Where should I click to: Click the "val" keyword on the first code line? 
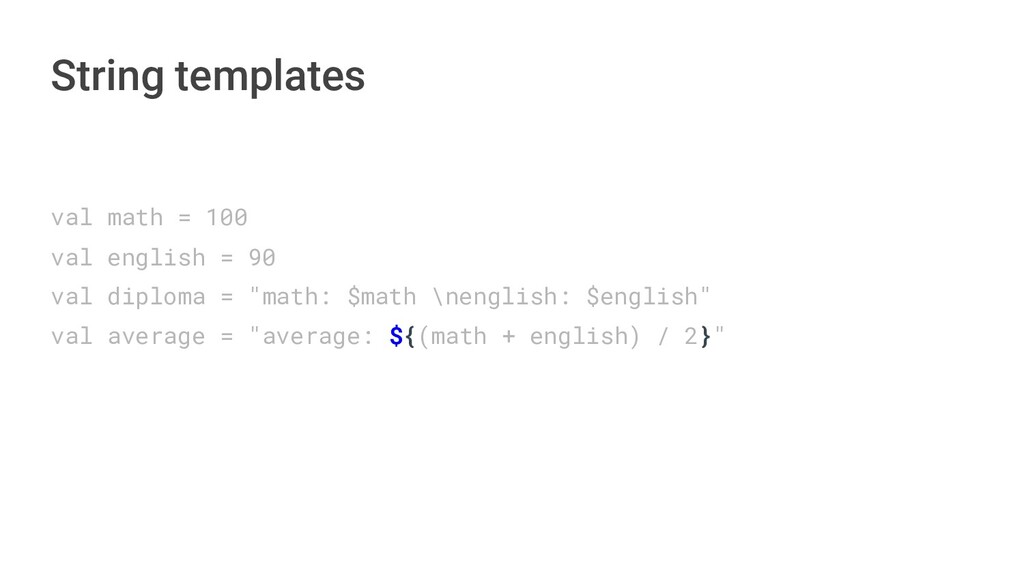pos(71,217)
